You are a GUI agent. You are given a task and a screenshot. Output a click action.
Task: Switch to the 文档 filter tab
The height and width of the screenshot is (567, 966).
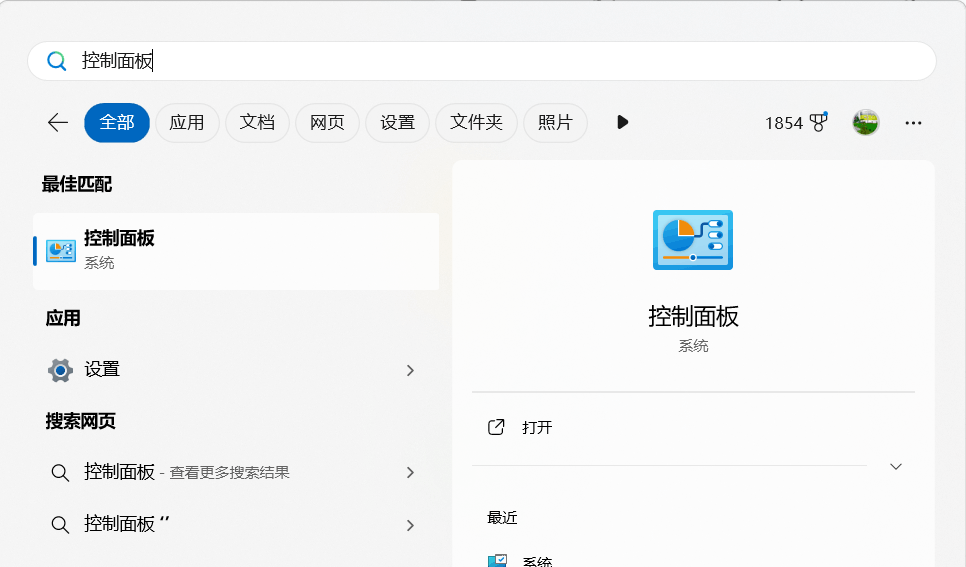257,123
